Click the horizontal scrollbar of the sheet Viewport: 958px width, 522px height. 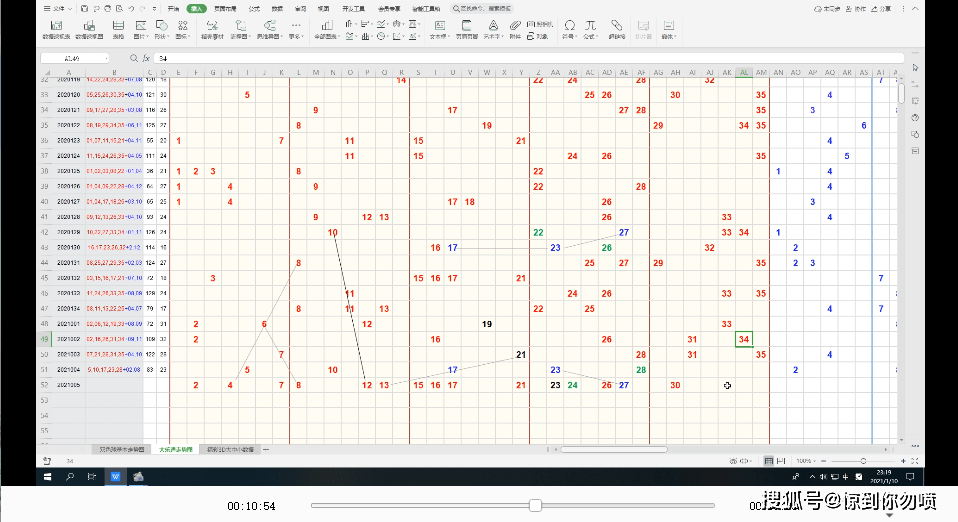pos(614,449)
